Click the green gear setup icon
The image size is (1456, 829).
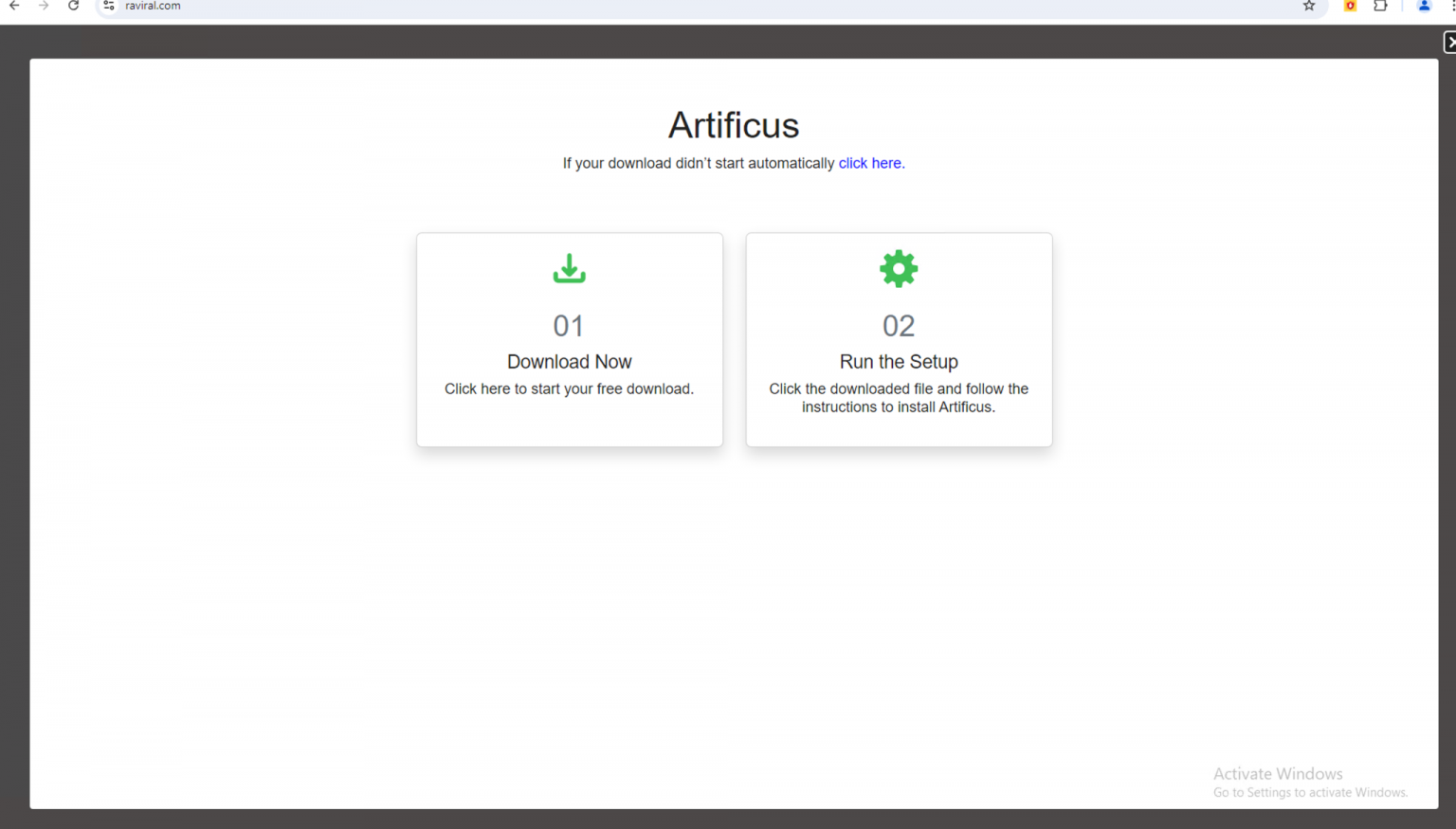coord(898,268)
